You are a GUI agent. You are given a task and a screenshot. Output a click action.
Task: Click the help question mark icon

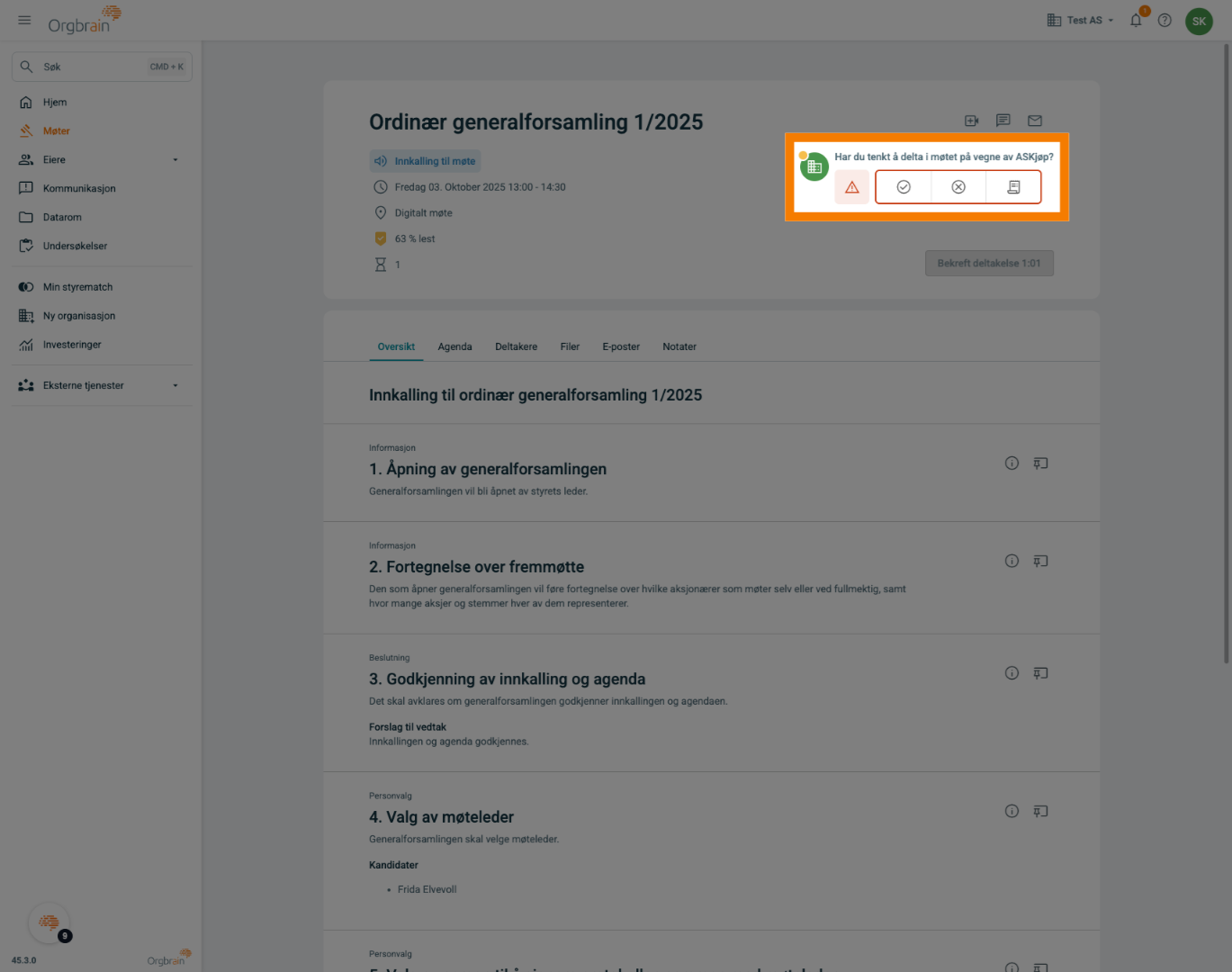(1165, 21)
